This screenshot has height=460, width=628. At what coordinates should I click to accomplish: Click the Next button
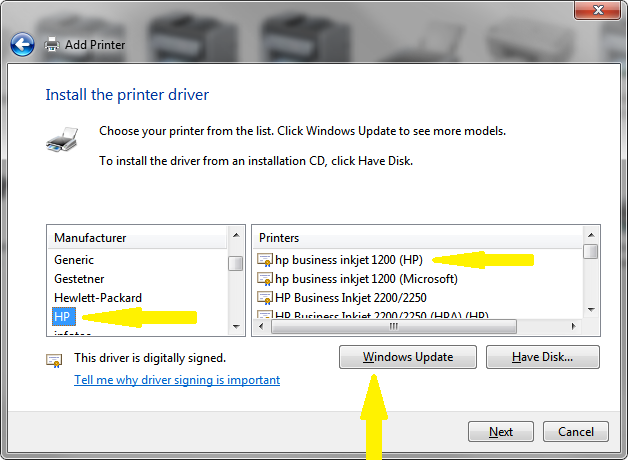(501, 432)
